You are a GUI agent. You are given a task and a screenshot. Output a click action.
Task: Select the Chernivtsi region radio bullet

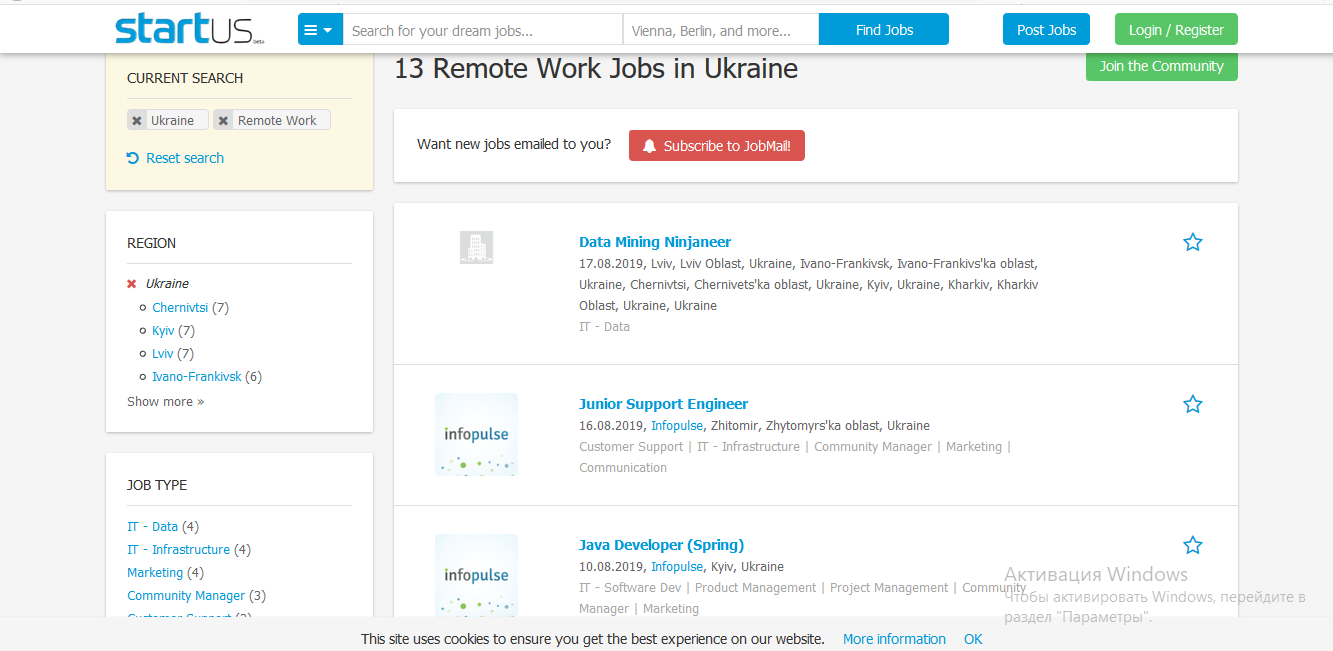[x=143, y=307]
